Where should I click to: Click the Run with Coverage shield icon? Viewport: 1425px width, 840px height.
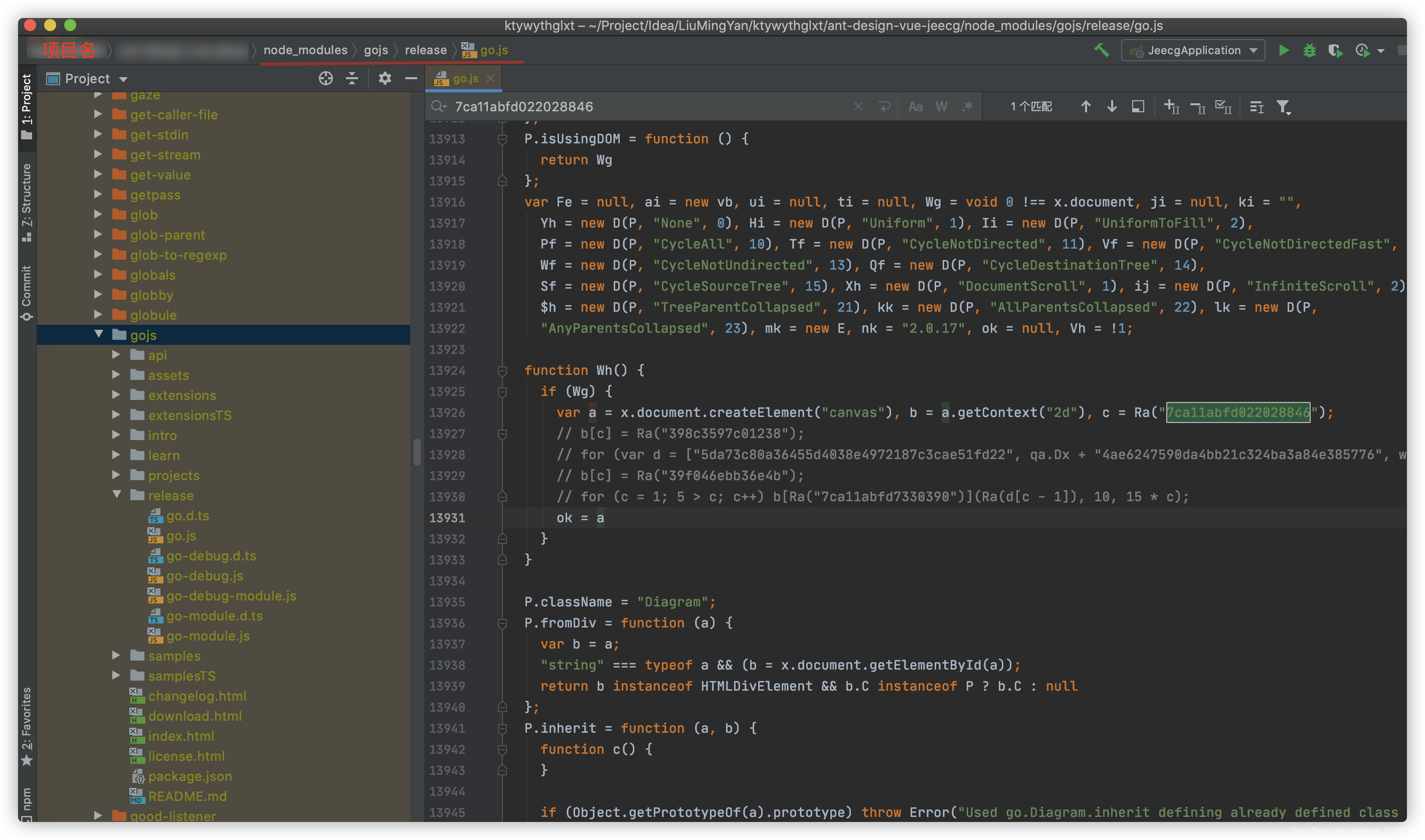pyautogui.click(x=1335, y=51)
